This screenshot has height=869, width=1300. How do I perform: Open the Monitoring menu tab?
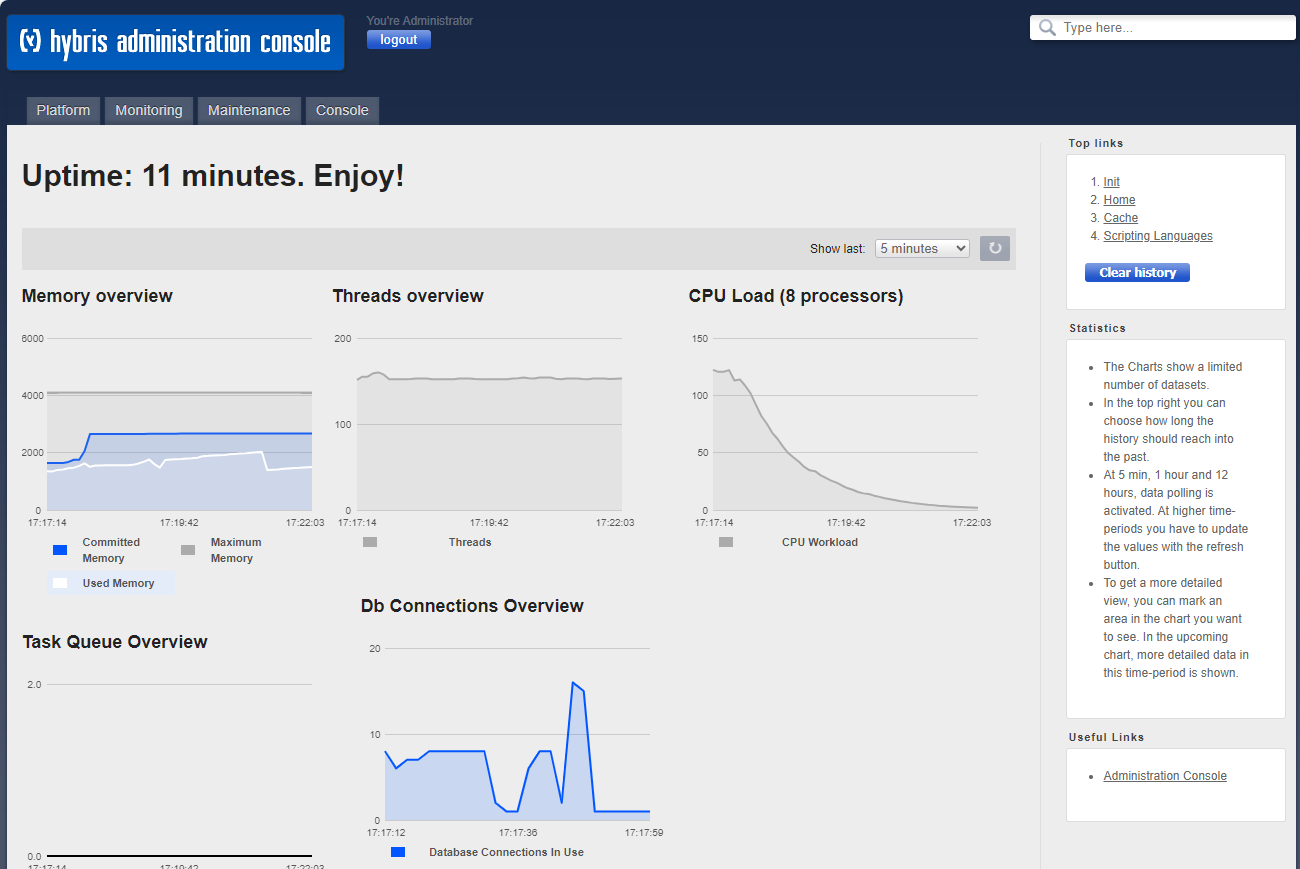pyautogui.click(x=149, y=110)
